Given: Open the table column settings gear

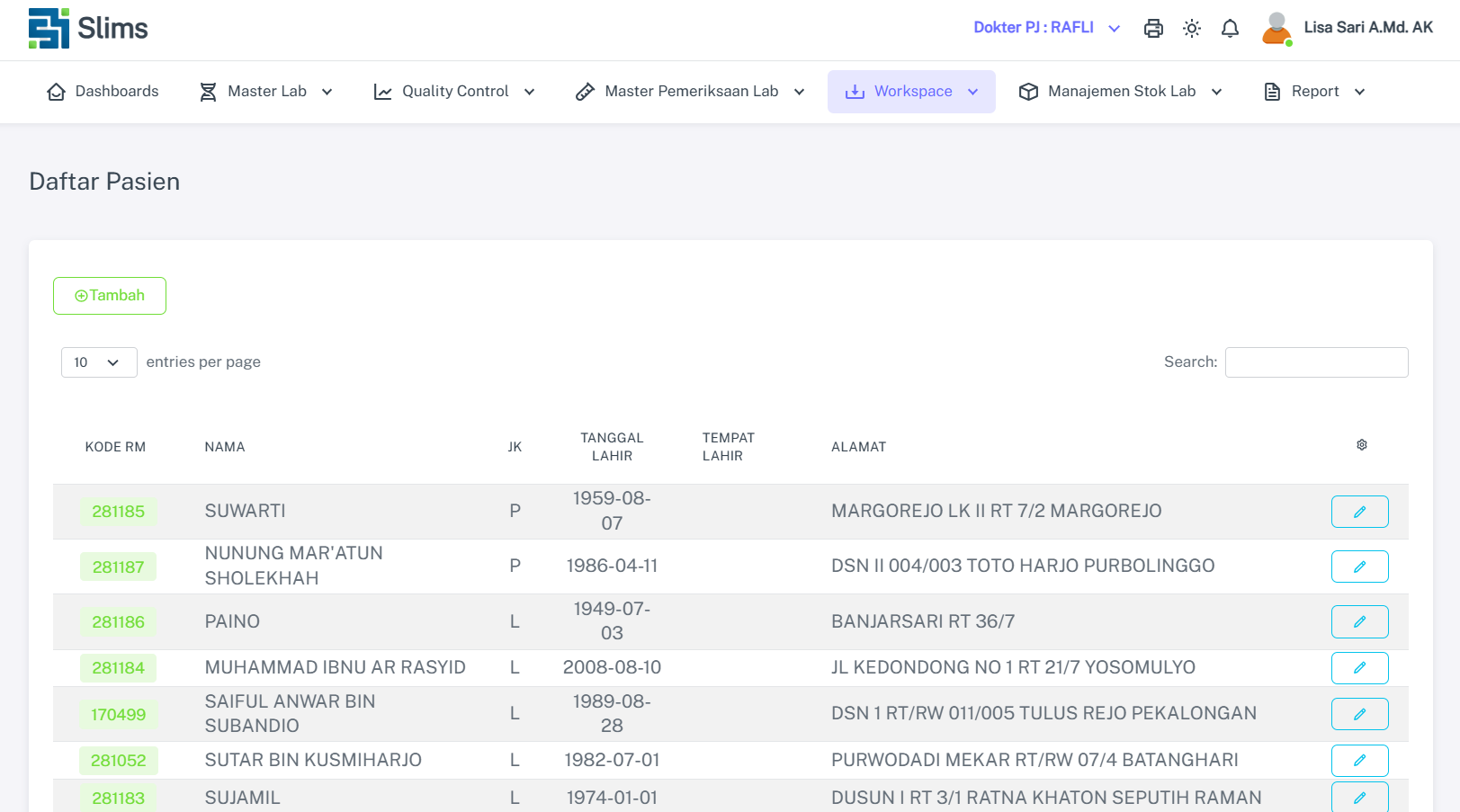Looking at the screenshot, I should 1361,445.
